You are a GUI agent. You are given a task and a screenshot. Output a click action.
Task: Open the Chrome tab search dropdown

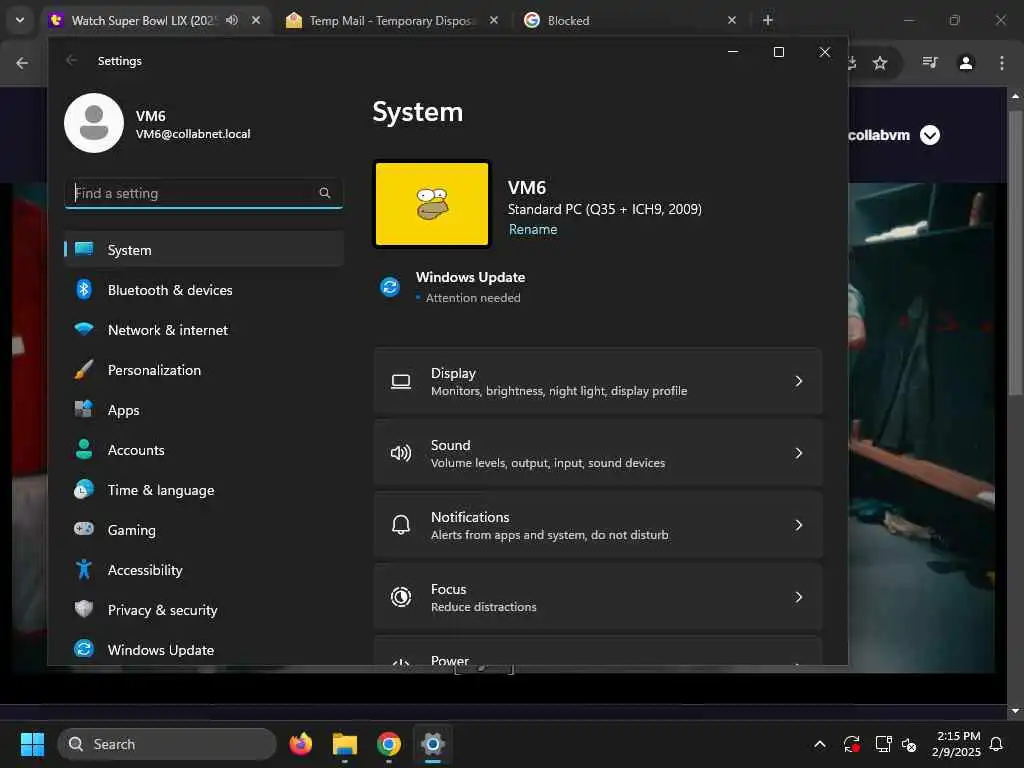pyautogui.click(x=20, y=20)
